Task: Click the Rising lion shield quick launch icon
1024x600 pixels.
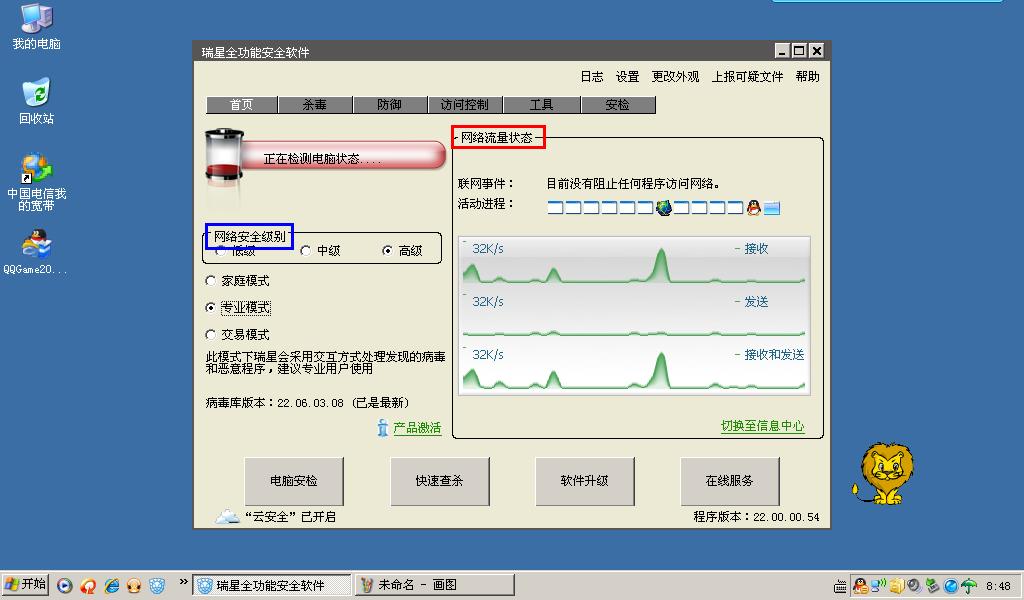Action: point(157,586)
